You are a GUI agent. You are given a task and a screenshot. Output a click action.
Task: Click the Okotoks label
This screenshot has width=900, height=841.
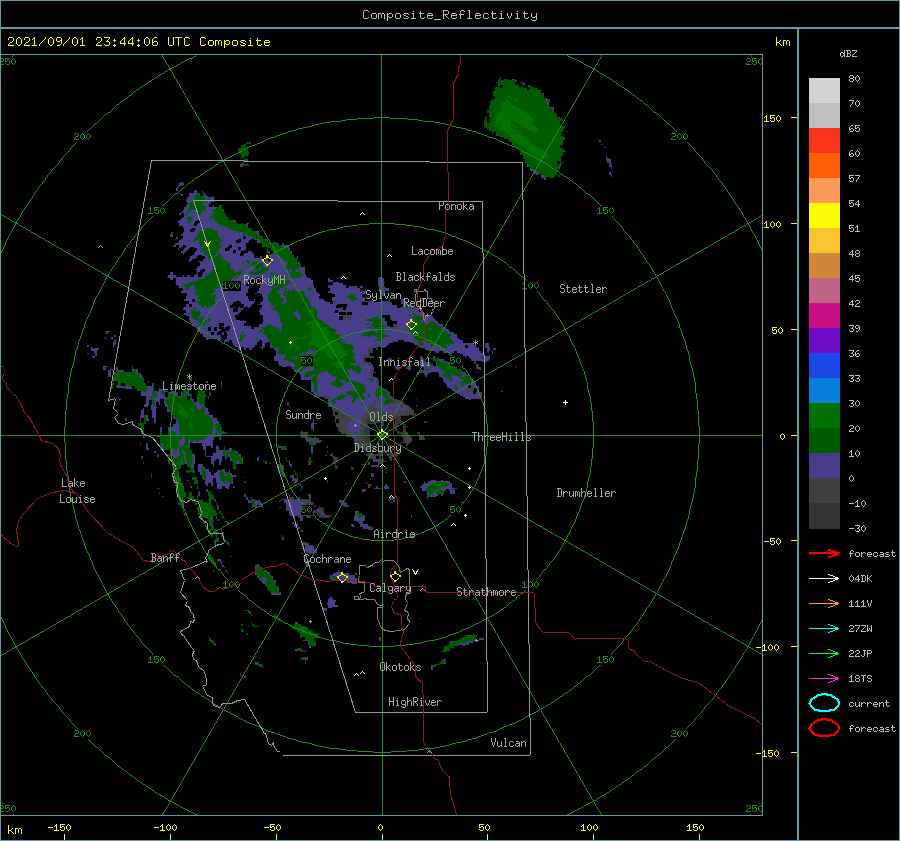399,666
